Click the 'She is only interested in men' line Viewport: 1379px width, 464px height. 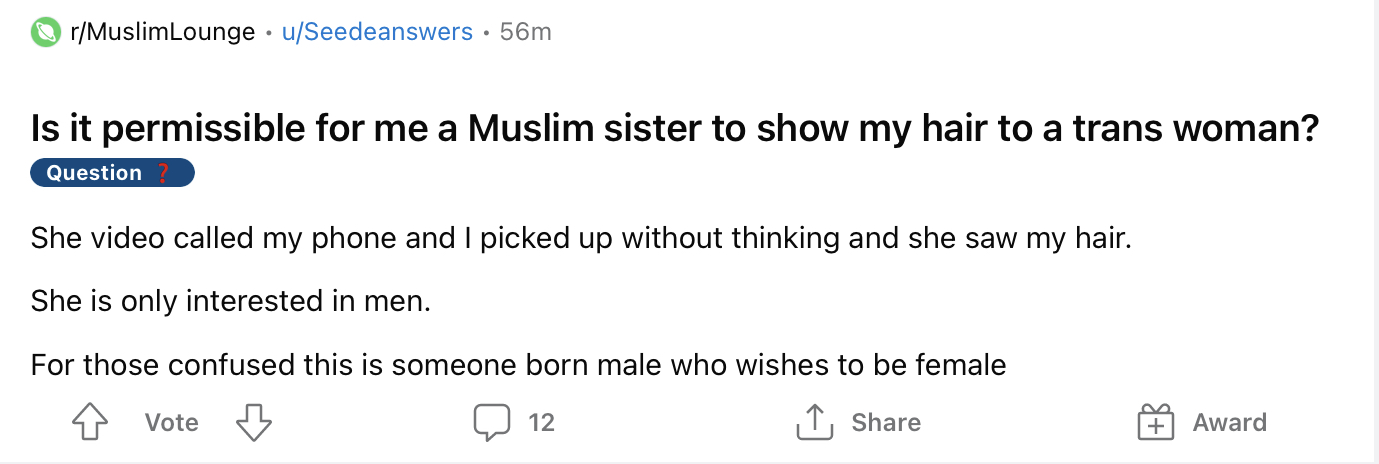tap(230, 301)
